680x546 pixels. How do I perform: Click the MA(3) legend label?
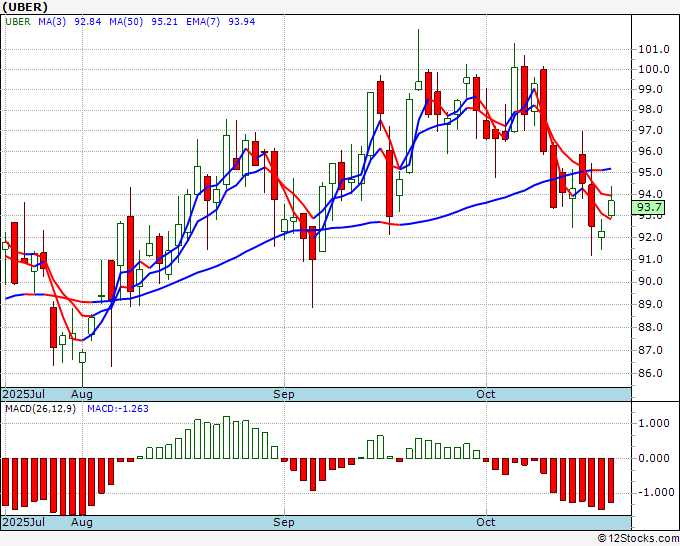52,22
